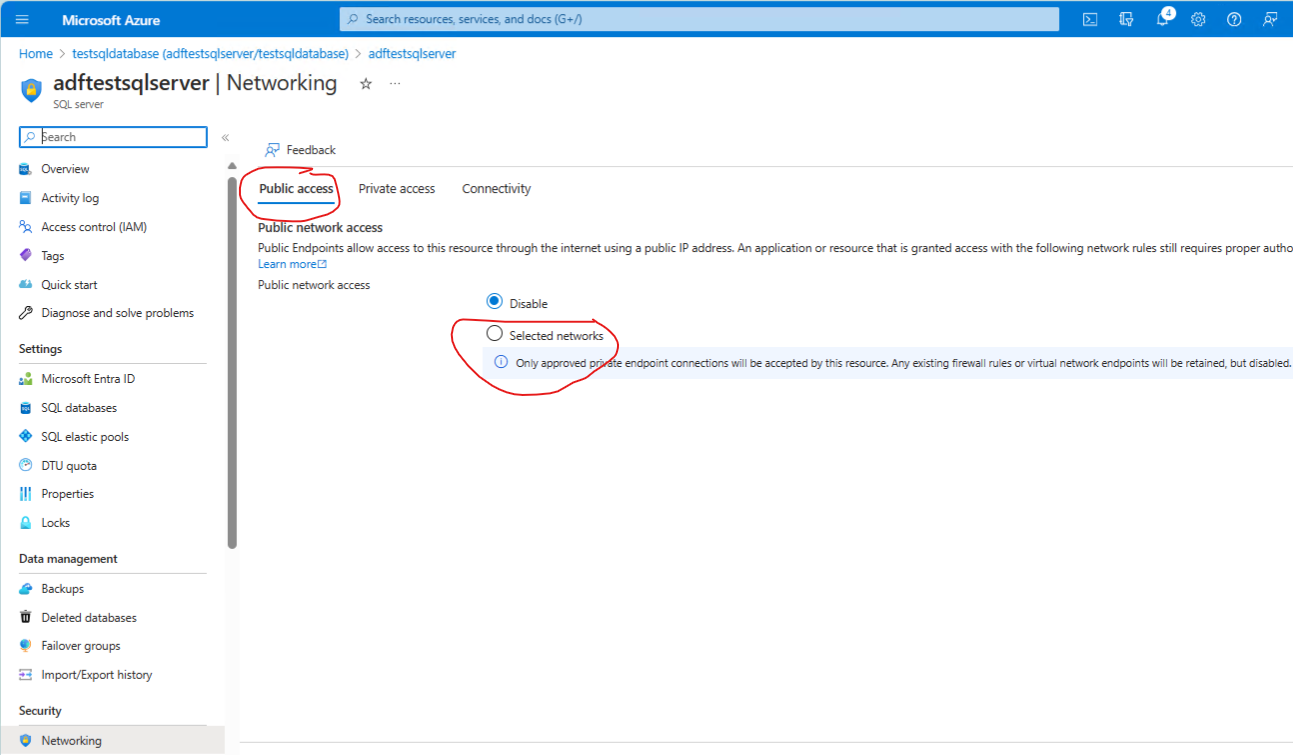This screenshot has height=755, width=1293.
Task: Select the Disable radio button
Action: 494,301
